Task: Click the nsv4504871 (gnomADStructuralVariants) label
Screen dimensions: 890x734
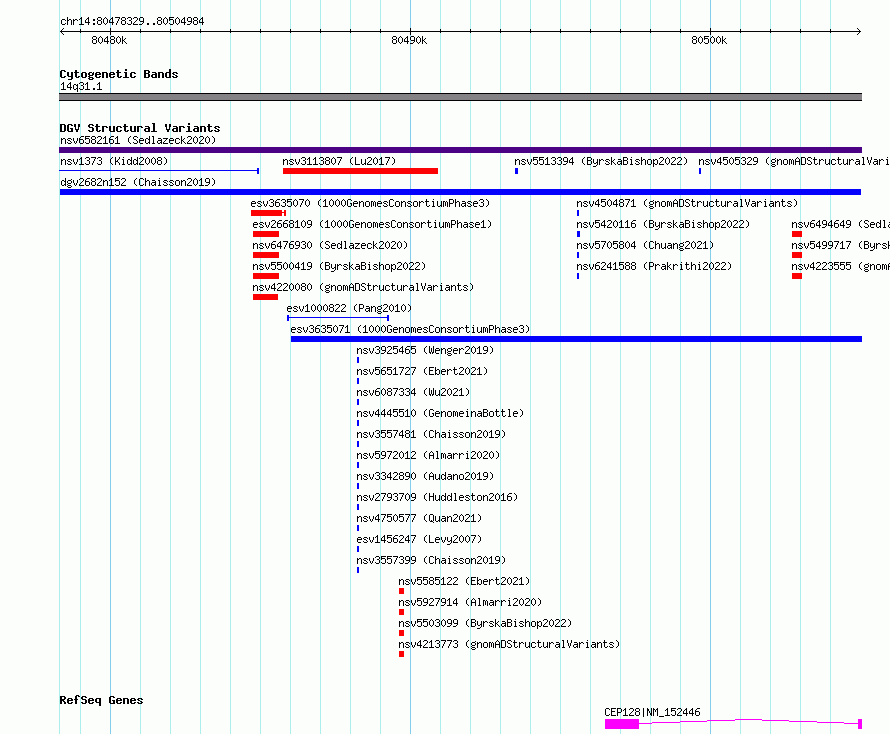Action: (687, 203)
